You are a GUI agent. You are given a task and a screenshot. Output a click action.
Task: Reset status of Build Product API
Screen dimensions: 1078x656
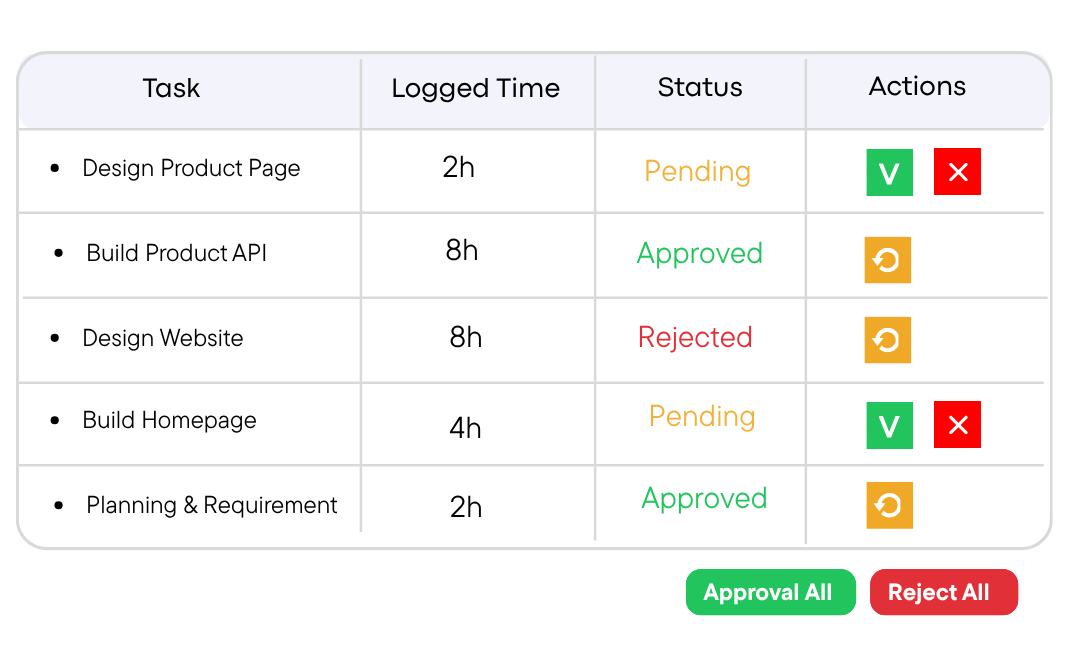pyautogui.click(x=888, y=260)
